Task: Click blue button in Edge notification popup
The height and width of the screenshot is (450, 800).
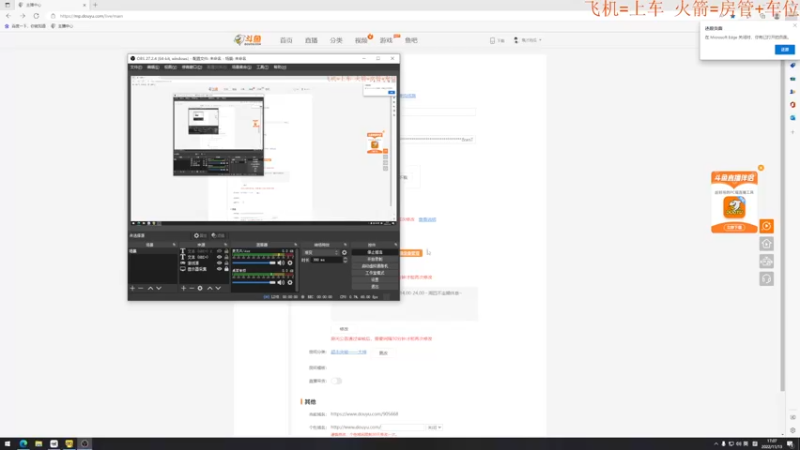Action: [784, 49]
